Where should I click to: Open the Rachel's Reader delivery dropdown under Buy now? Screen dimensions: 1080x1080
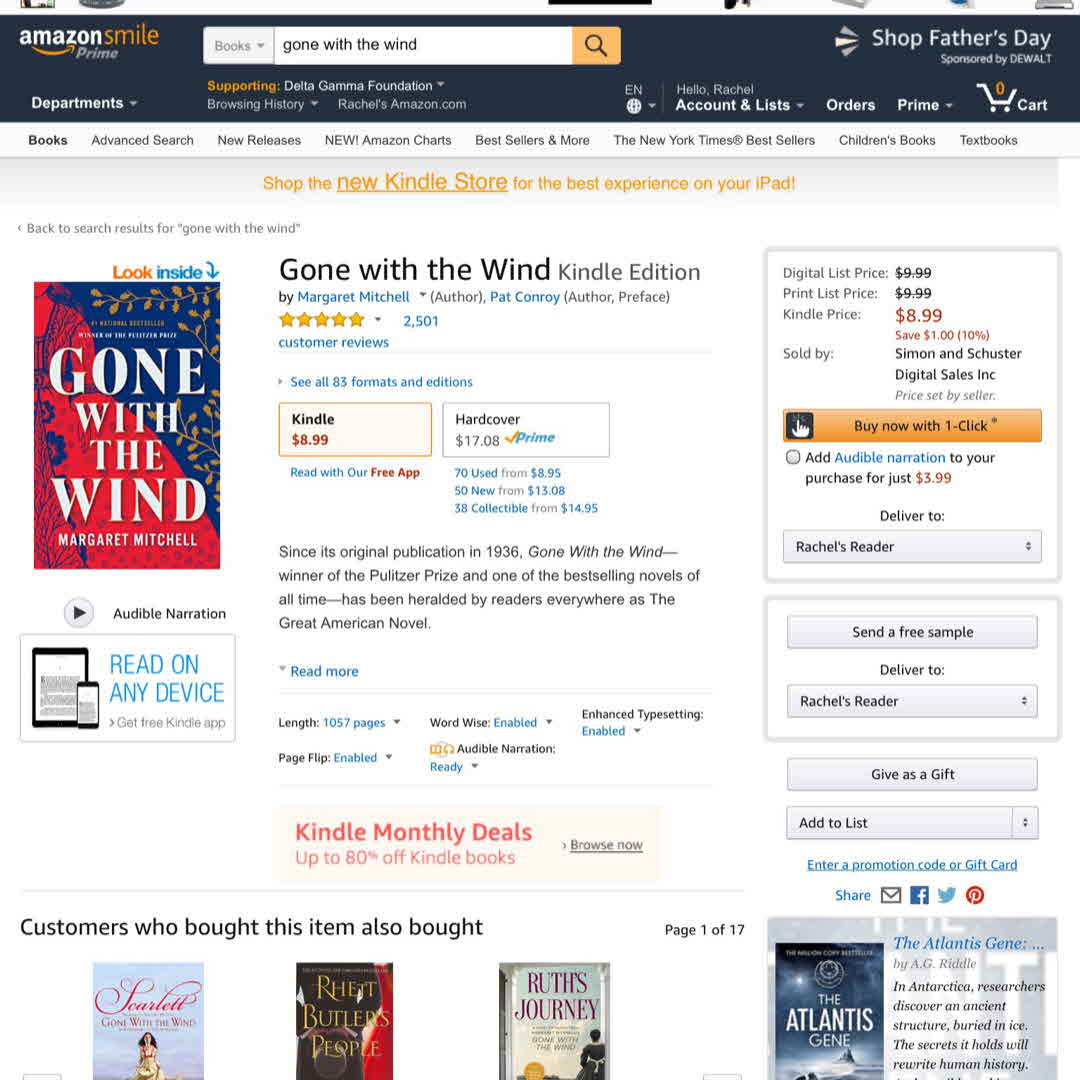(x=911, y=546)
